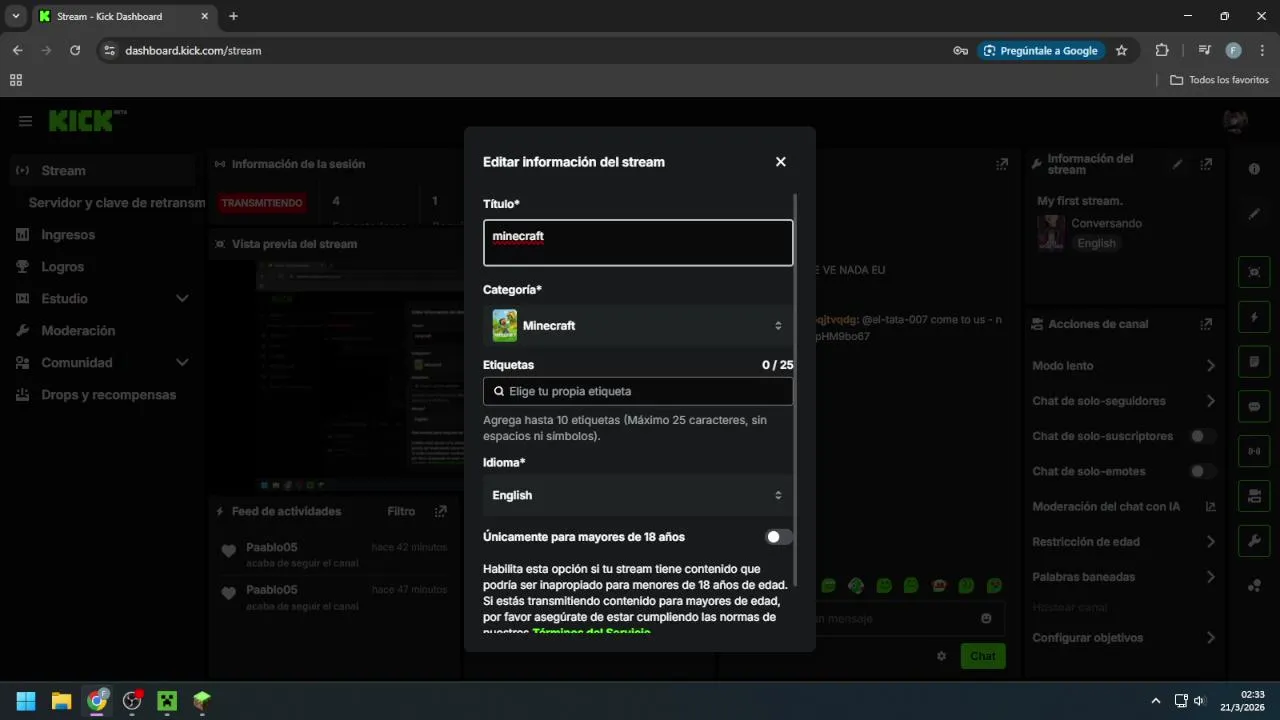Toggle the Únicamente para mayores de 18 años switch
Image resolution: width=1280 pixels, height=720 pixels.
[779, 537]
